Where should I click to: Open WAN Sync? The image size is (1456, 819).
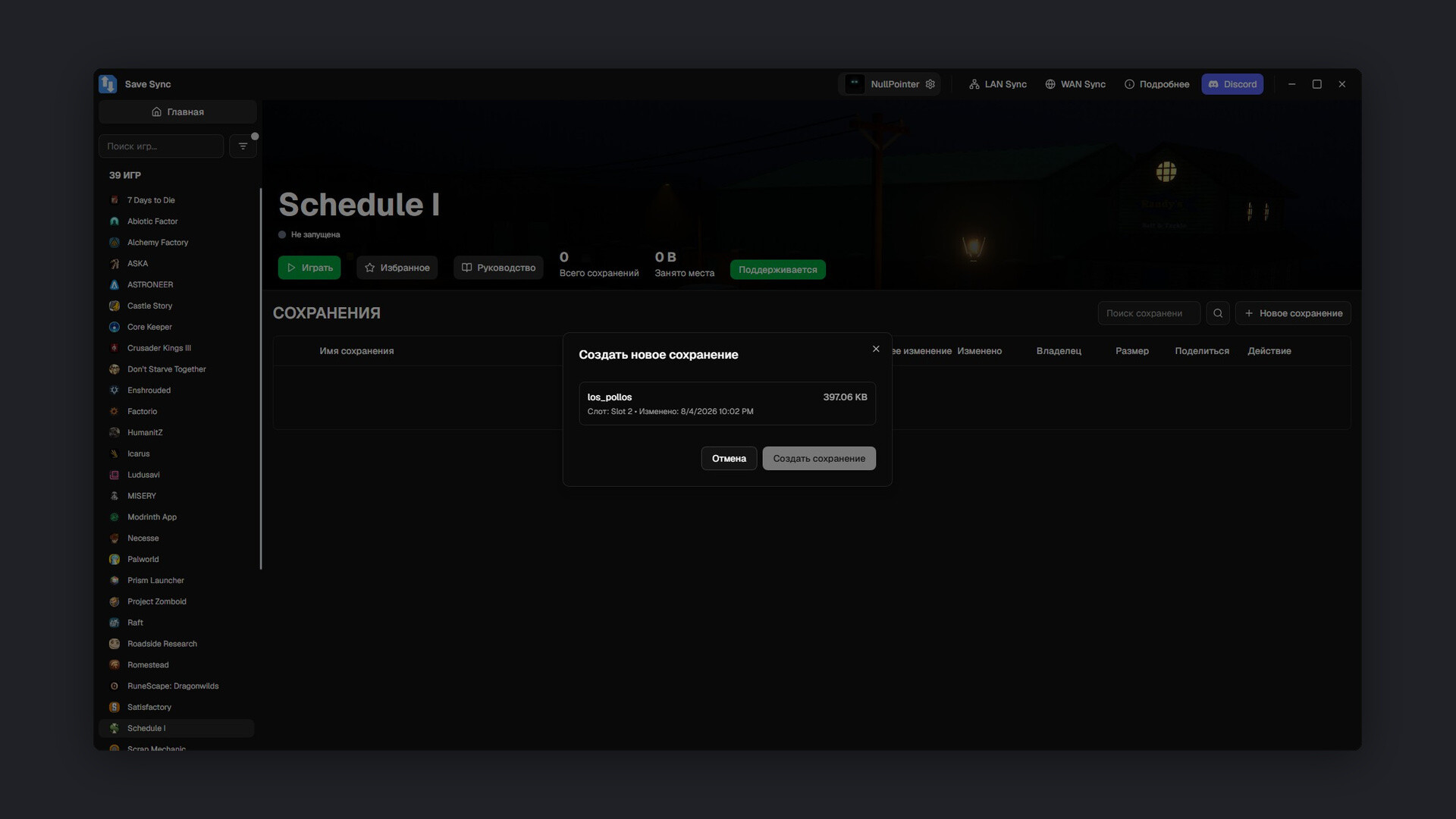click(x=1075, y=84)
